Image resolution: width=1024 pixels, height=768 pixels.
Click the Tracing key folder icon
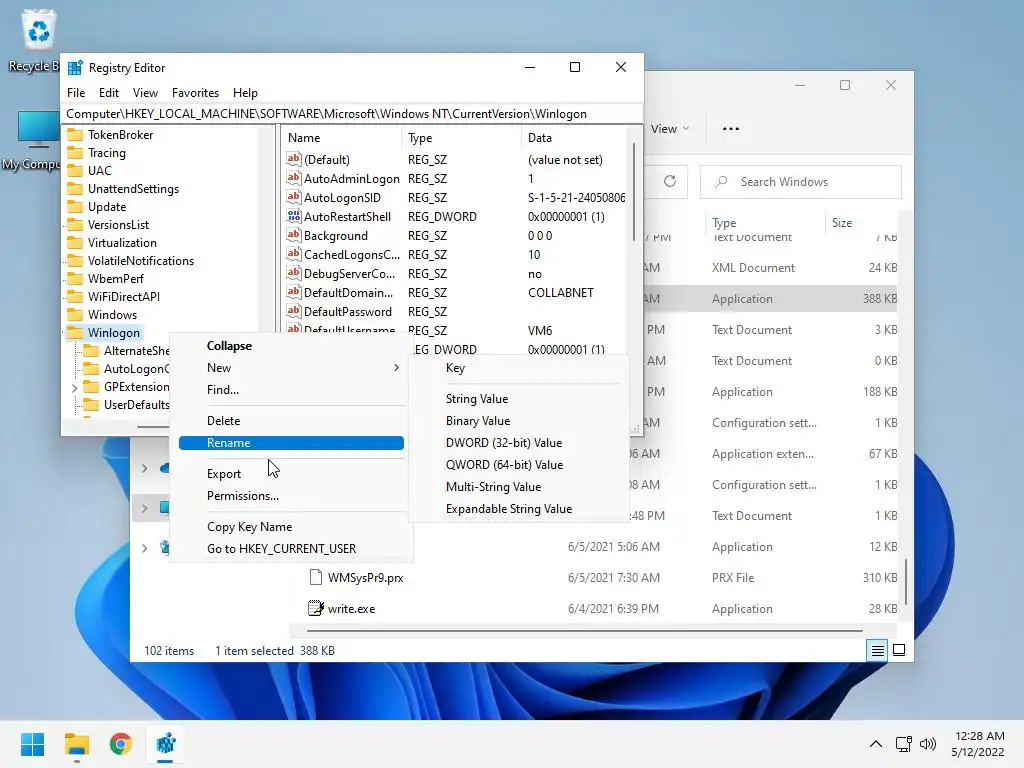[x=75, y=153]
